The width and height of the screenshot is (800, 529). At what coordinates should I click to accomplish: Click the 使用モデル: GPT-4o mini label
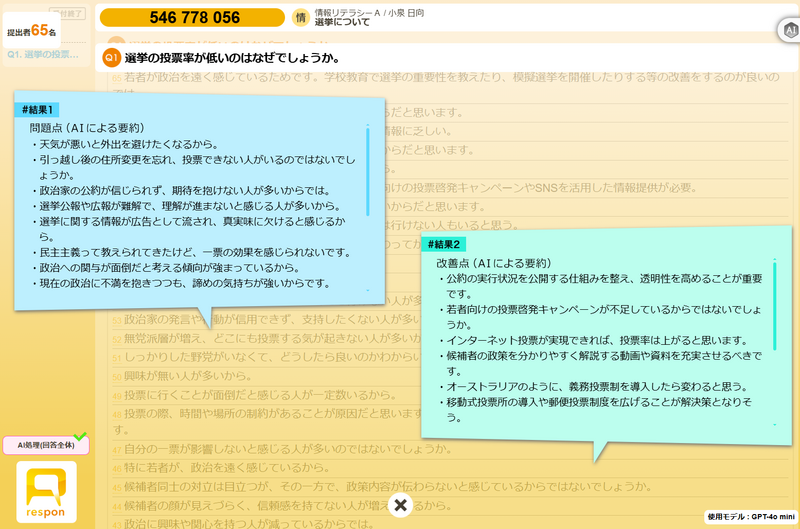click(x=749, y=517)
